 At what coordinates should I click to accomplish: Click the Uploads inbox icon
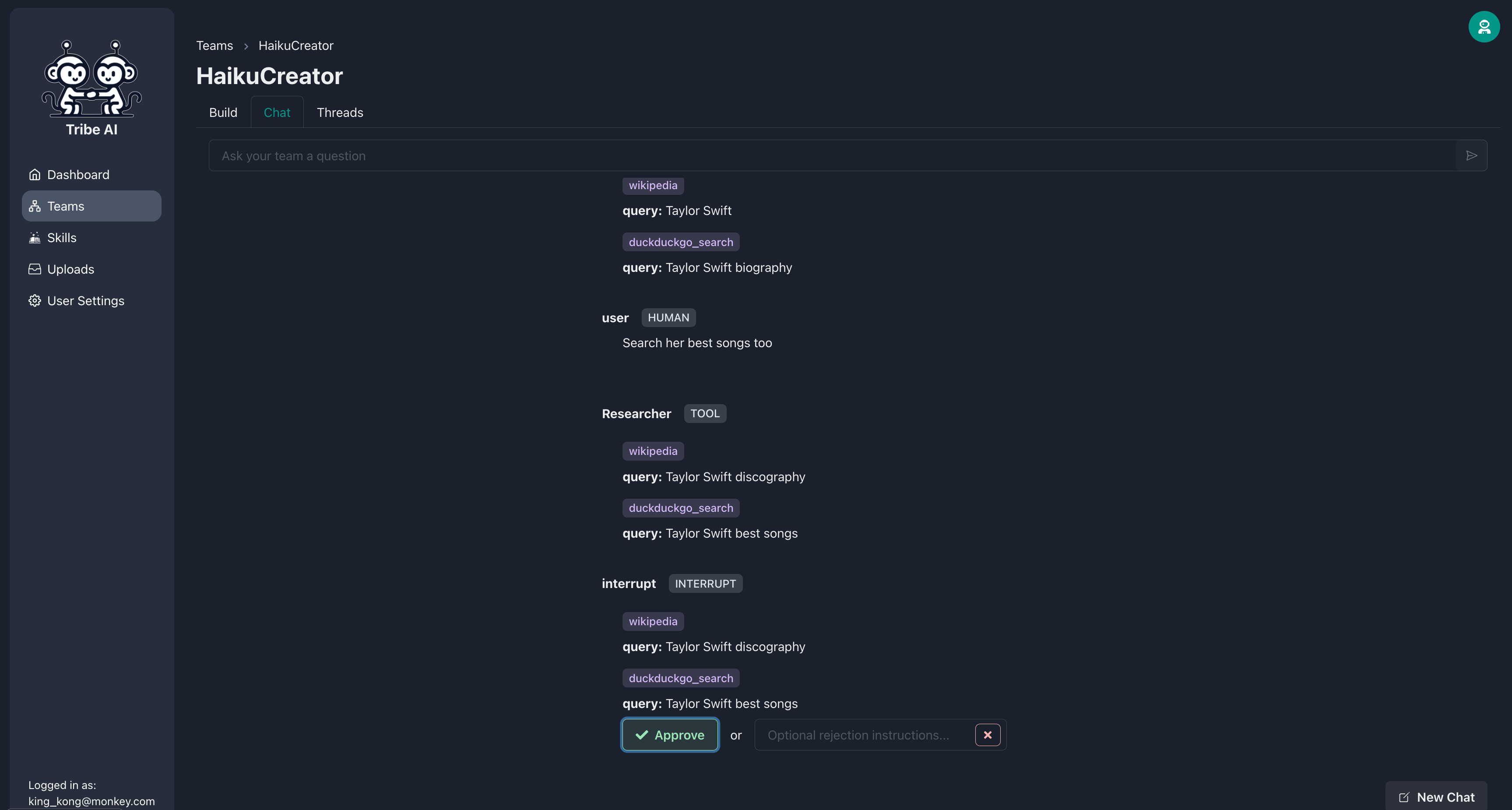click(35, 269)
